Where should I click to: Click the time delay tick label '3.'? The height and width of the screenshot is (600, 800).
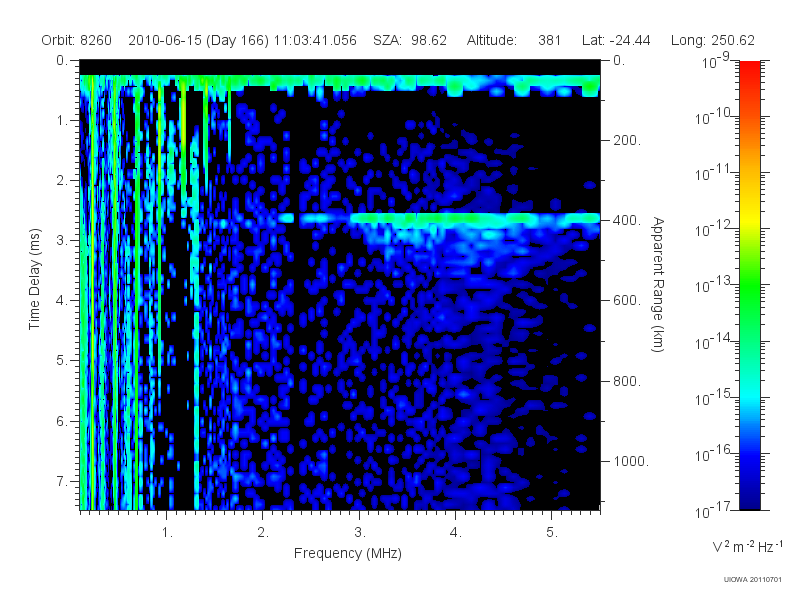click(x=62, y=240)
